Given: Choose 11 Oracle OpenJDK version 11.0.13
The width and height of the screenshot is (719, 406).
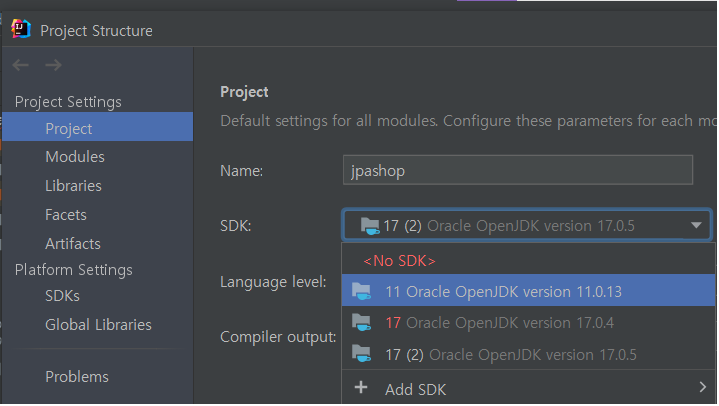Looking at the screenshot, I should click(x=528, y=290).
